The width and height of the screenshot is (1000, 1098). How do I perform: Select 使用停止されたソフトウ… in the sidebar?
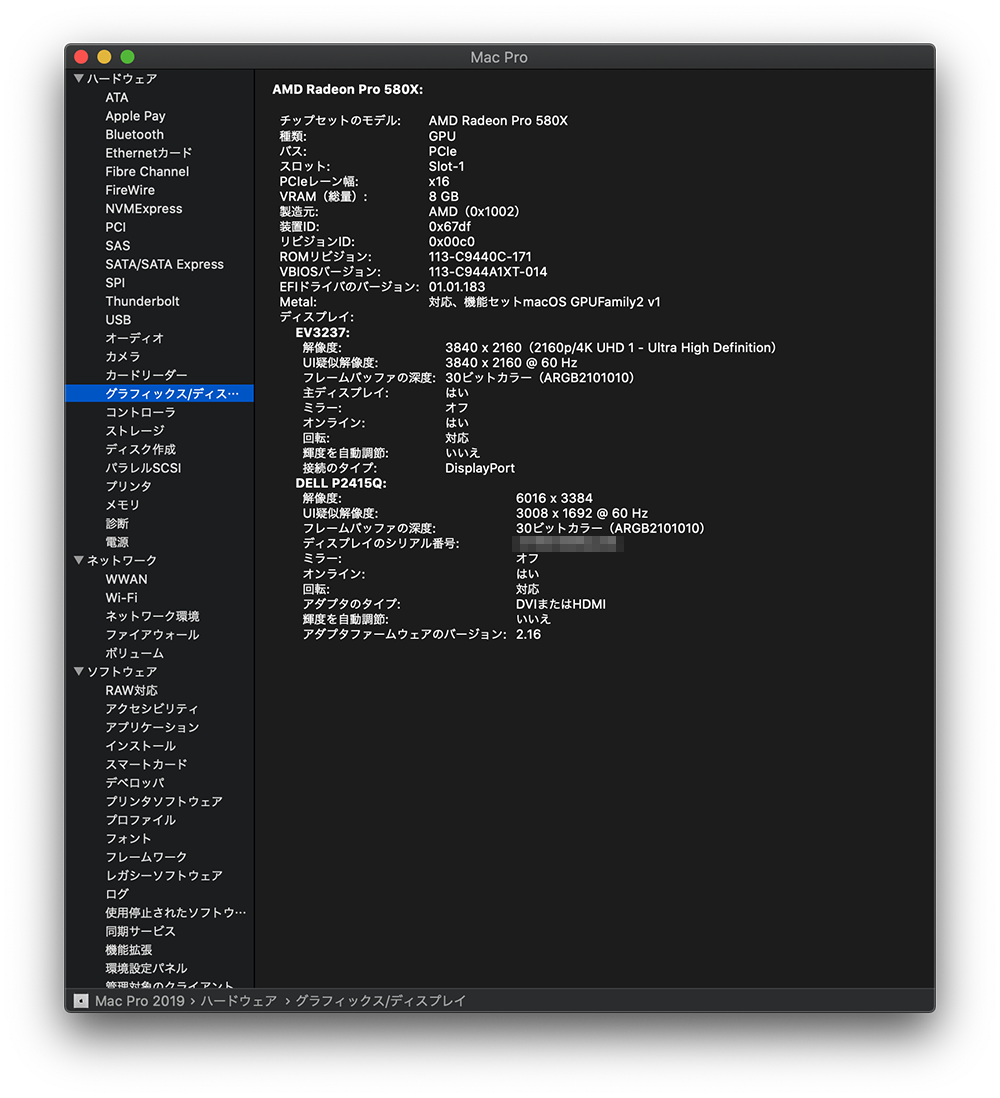point(176,913)
